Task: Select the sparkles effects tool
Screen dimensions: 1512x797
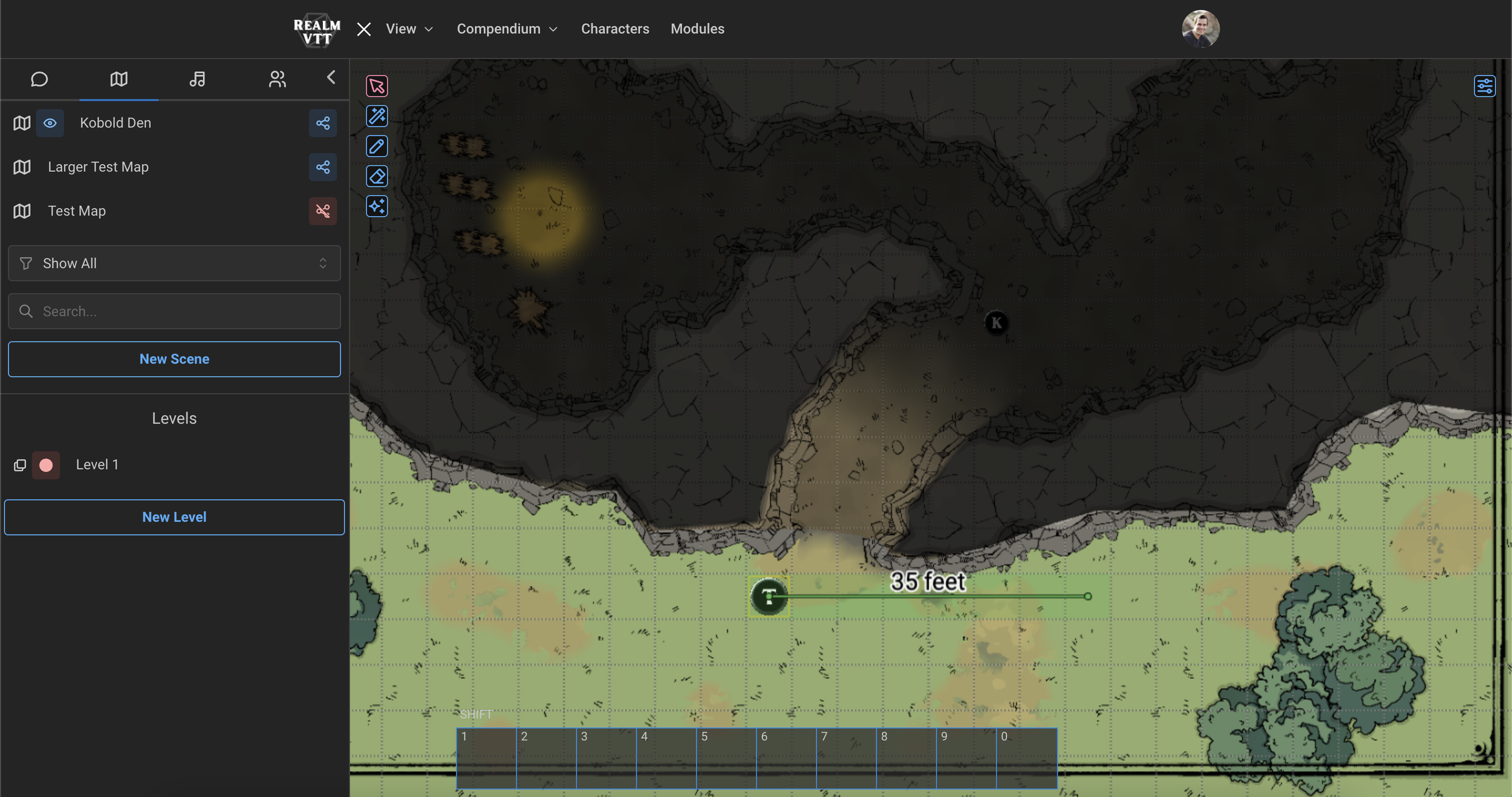Action: click(x=377, y=207)
